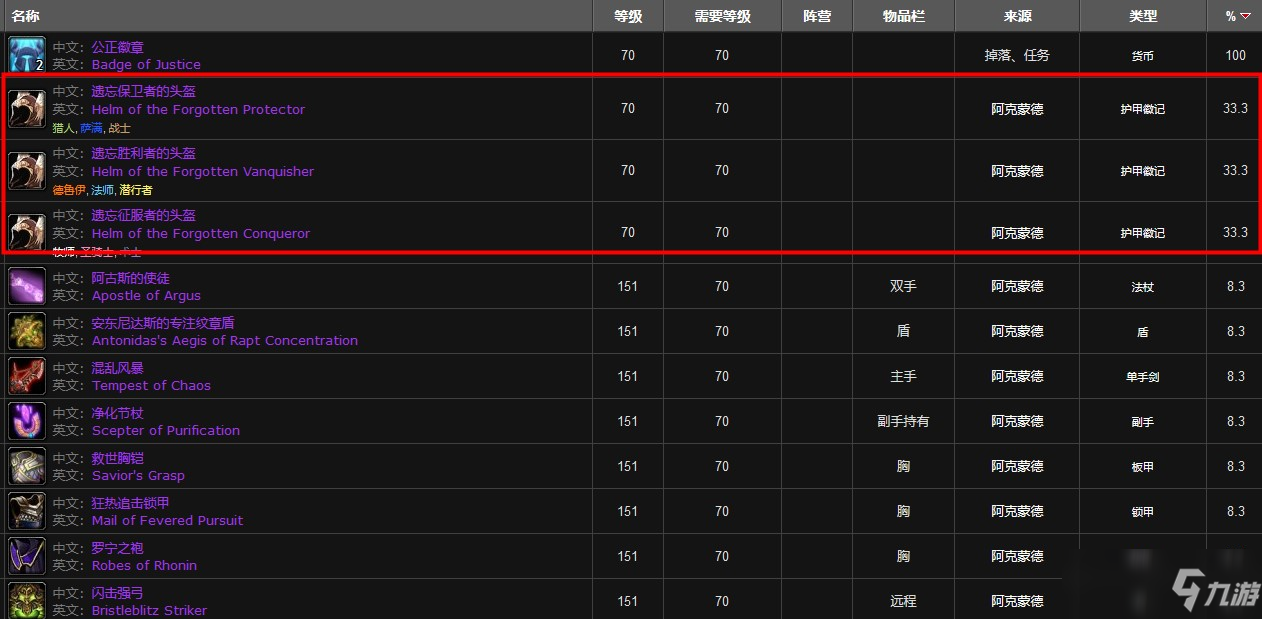Click the Helm of the Forgotten Vanquisher icon

[27, 171]
